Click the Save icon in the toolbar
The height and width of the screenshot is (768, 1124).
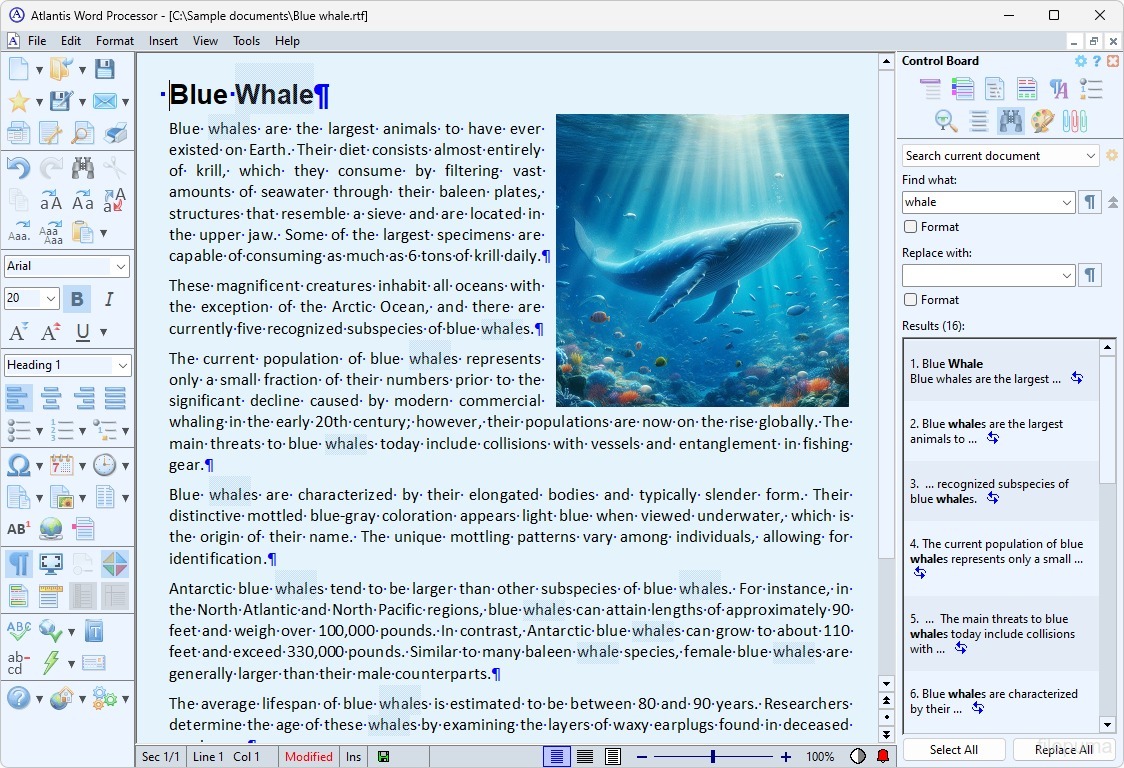coord(105,68)
